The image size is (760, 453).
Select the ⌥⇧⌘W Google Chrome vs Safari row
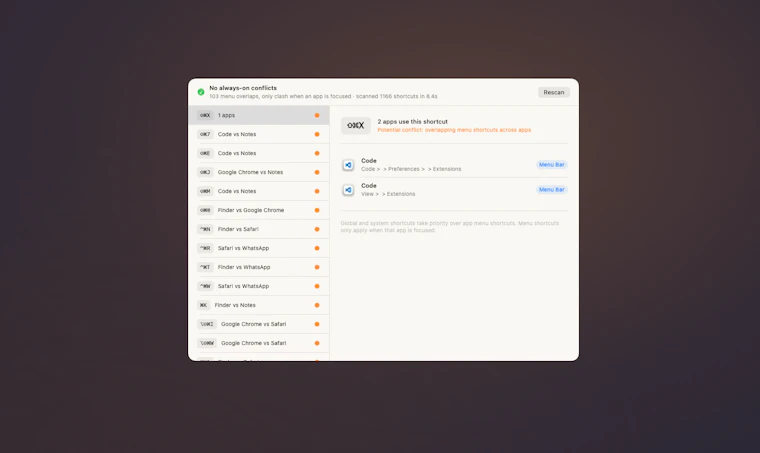259,343
